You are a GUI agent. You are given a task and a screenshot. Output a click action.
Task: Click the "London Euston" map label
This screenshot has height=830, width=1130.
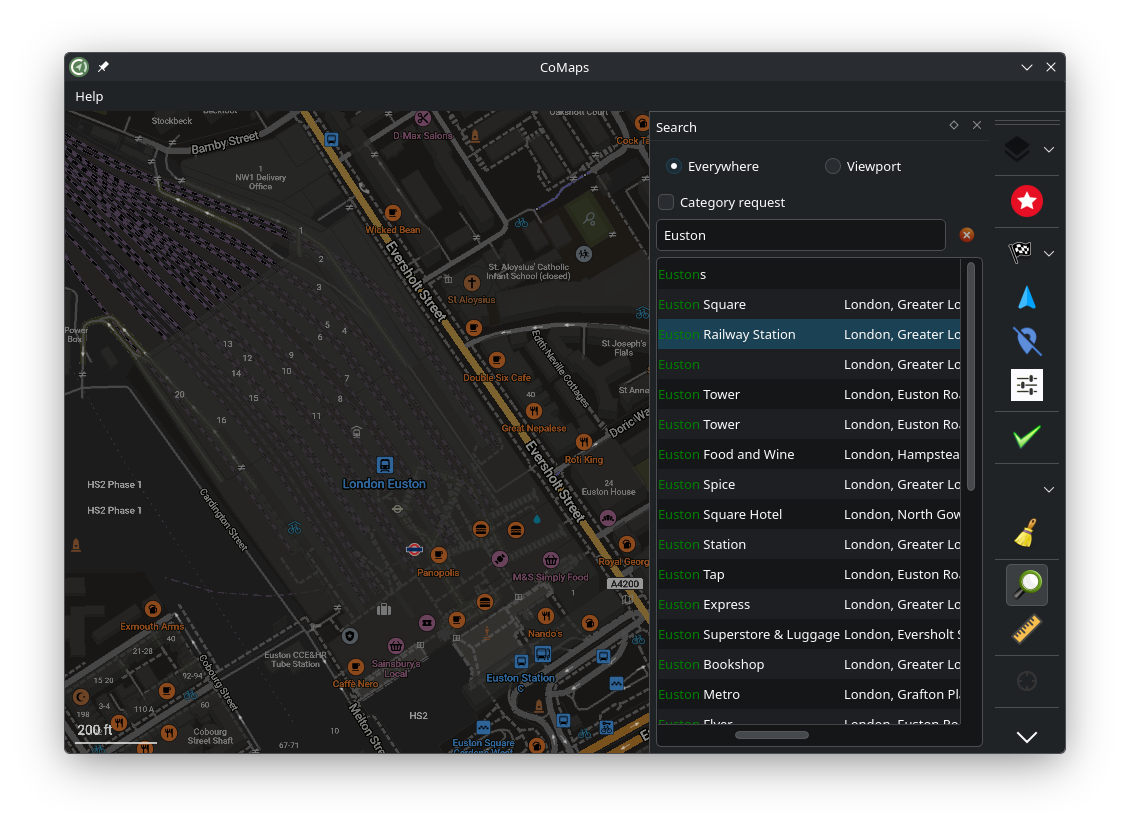384,484
